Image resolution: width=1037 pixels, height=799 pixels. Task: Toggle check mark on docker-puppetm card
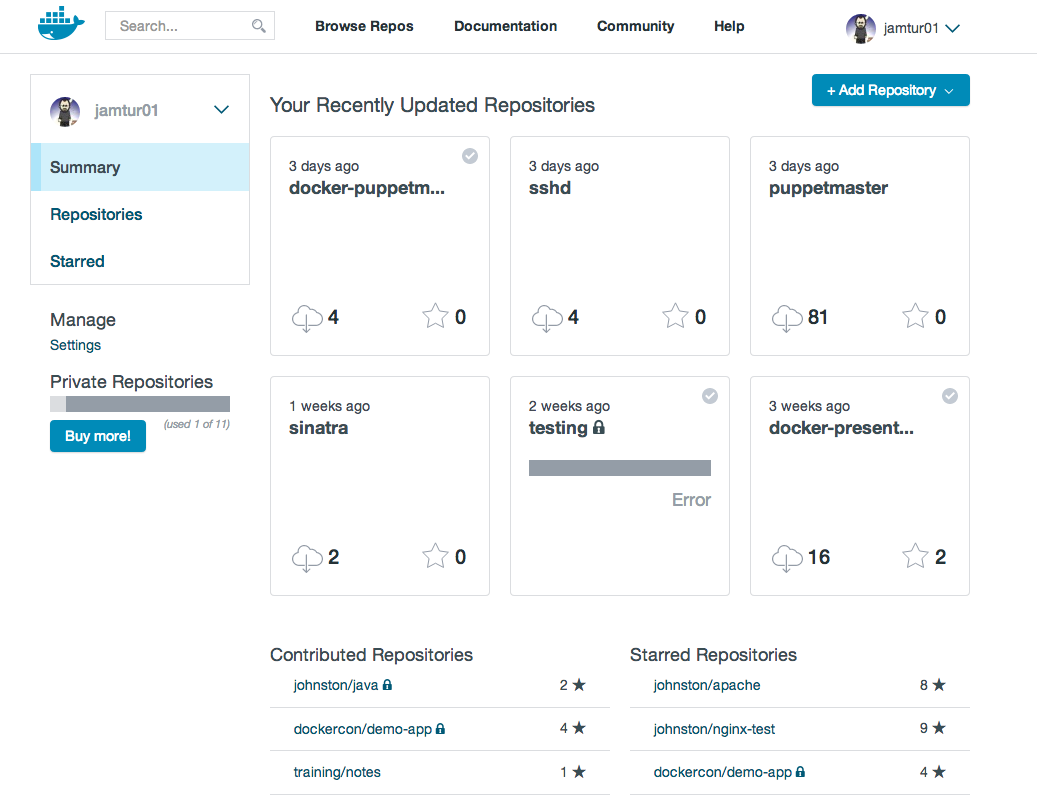[470, 156]
